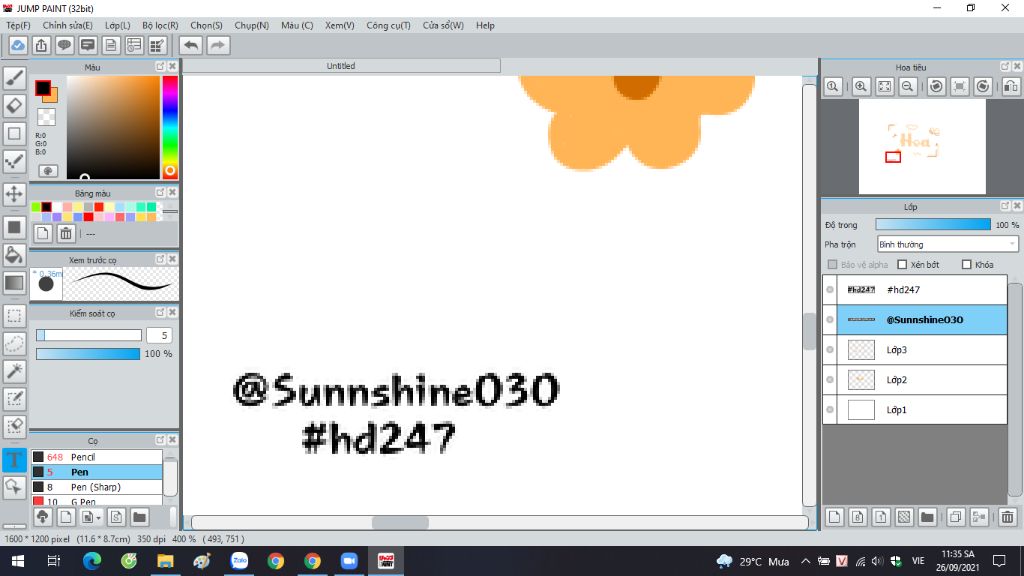Image resolution: width=1024 pixels, height=576 pixels.
Task: Switch to the Untitled canvas tab
Action: click(x=341, y=66)
